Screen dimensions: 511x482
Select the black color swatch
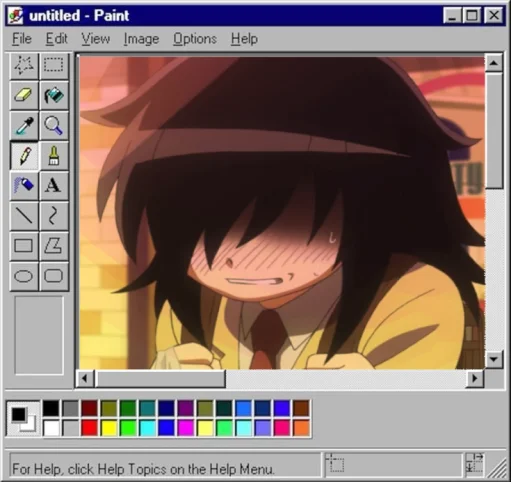(x=51, y=409)
